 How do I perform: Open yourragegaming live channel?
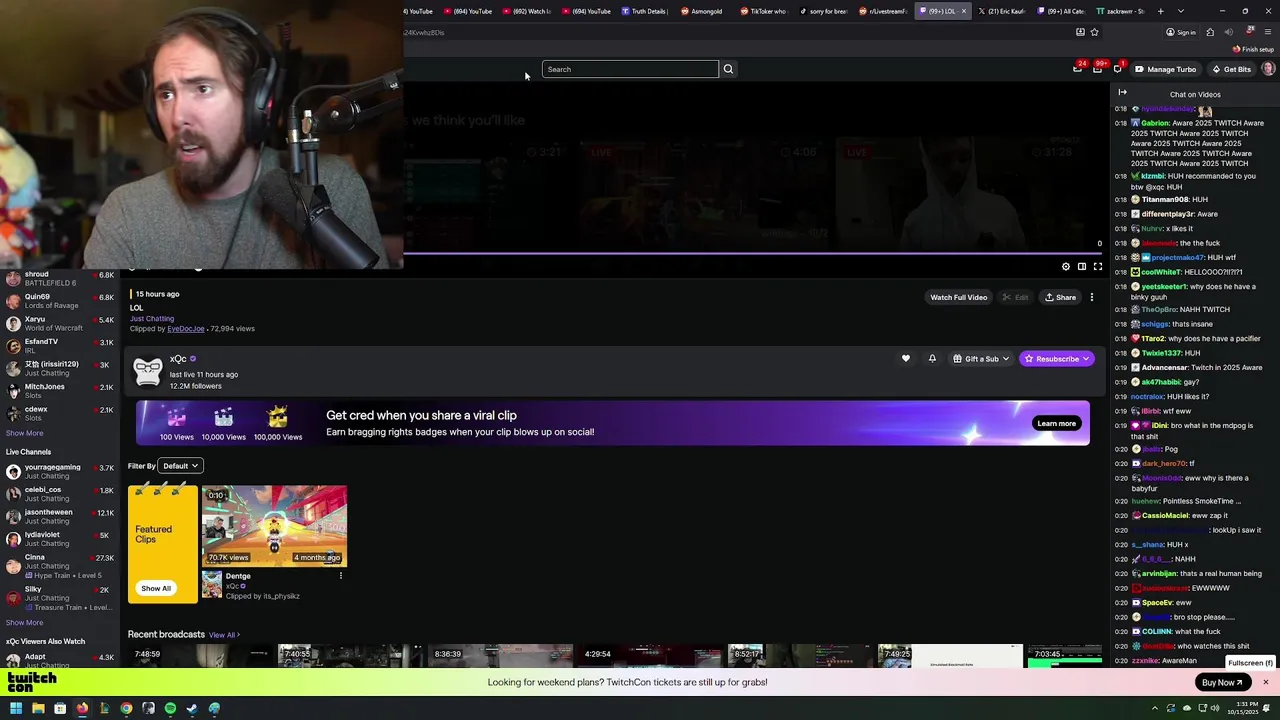pyautogui.click(x=60, y=472)
